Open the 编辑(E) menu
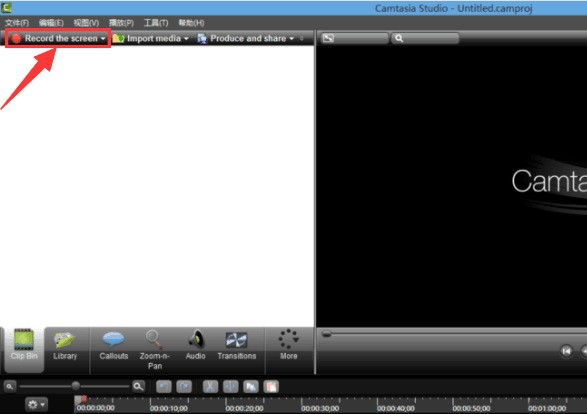 tap(51, 23)
